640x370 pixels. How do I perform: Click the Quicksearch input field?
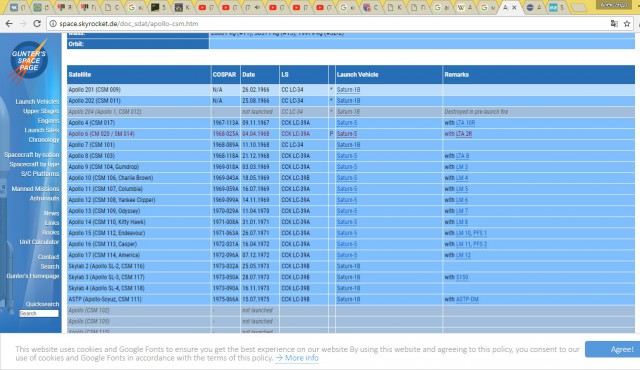[39, 313]
